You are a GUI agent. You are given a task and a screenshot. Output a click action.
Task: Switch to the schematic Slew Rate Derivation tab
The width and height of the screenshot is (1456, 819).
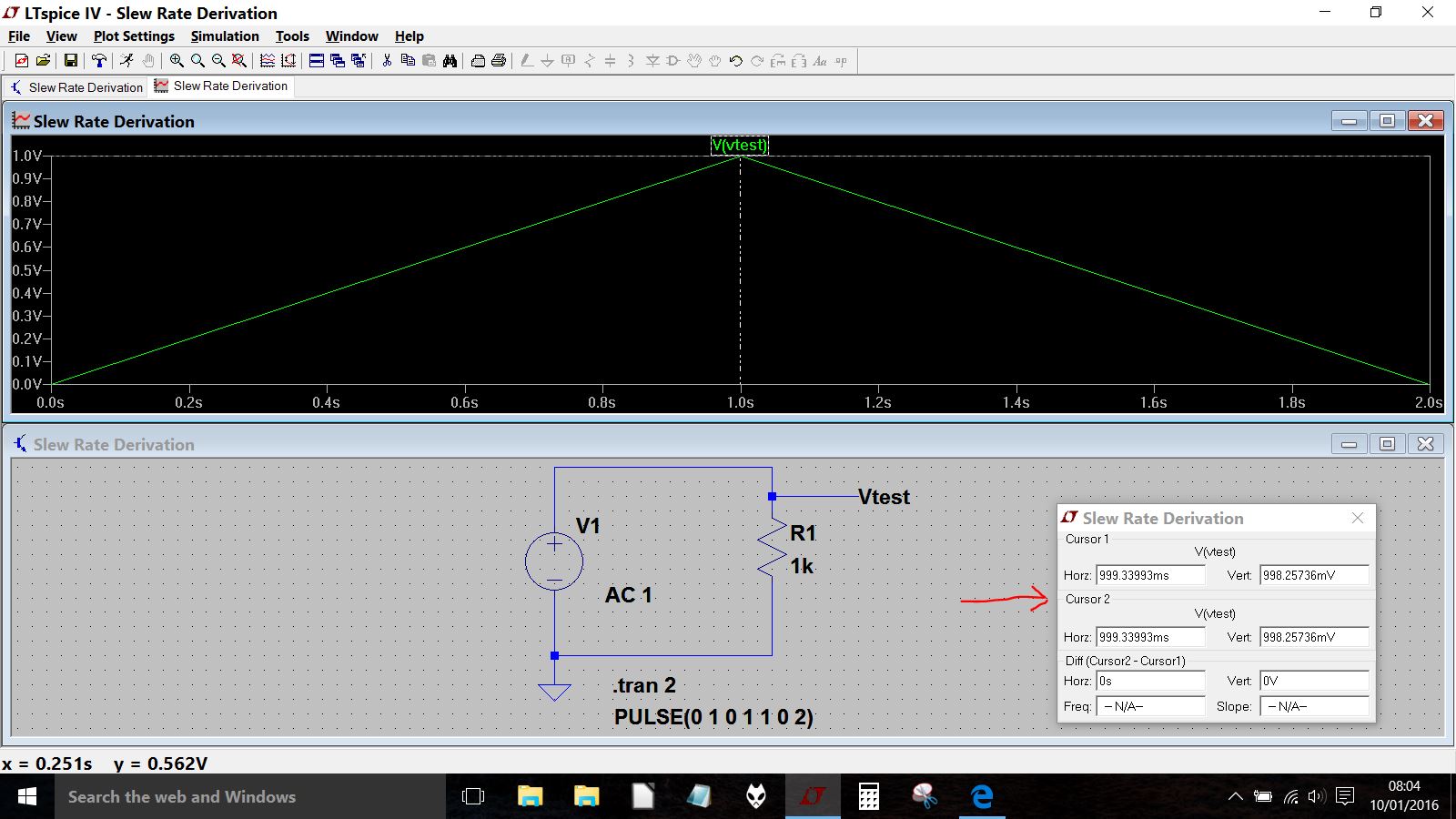(76, 87)
